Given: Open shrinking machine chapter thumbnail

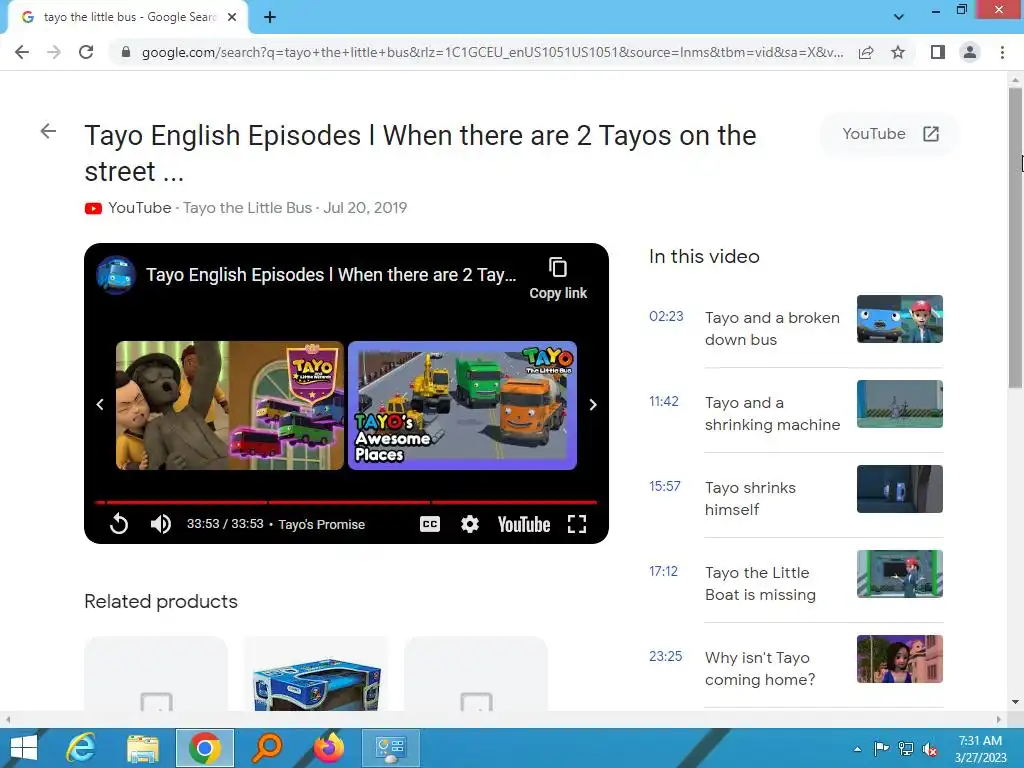Looking at the screenshot, I should [900, 404].
